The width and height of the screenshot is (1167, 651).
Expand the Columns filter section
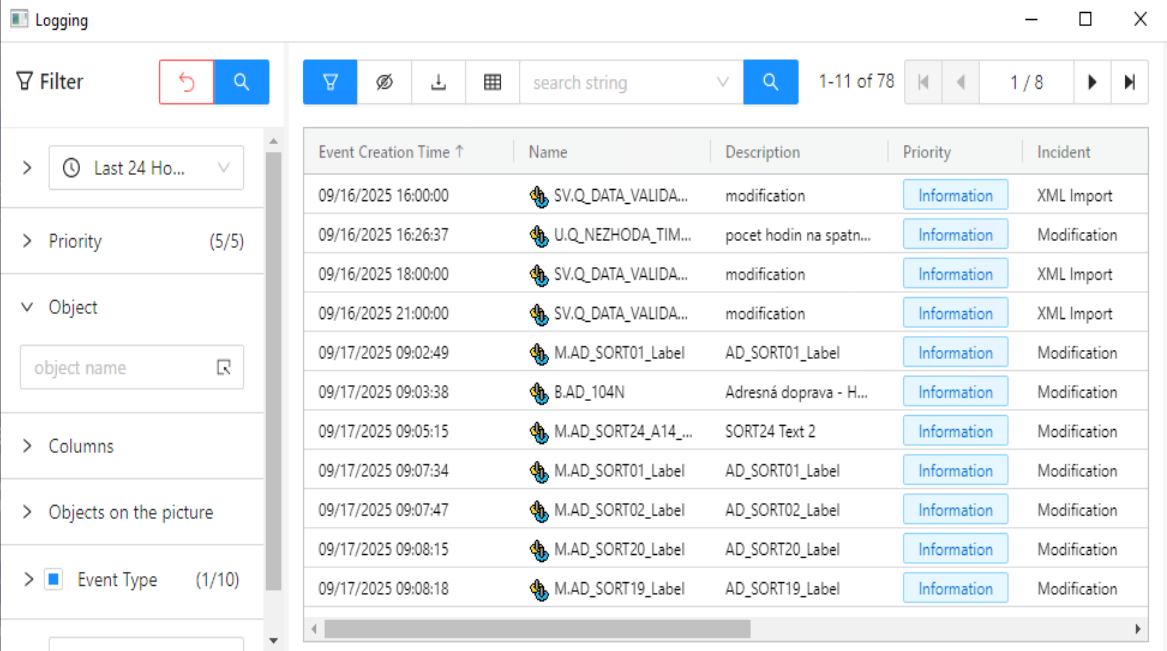click(x=27, y=446)
